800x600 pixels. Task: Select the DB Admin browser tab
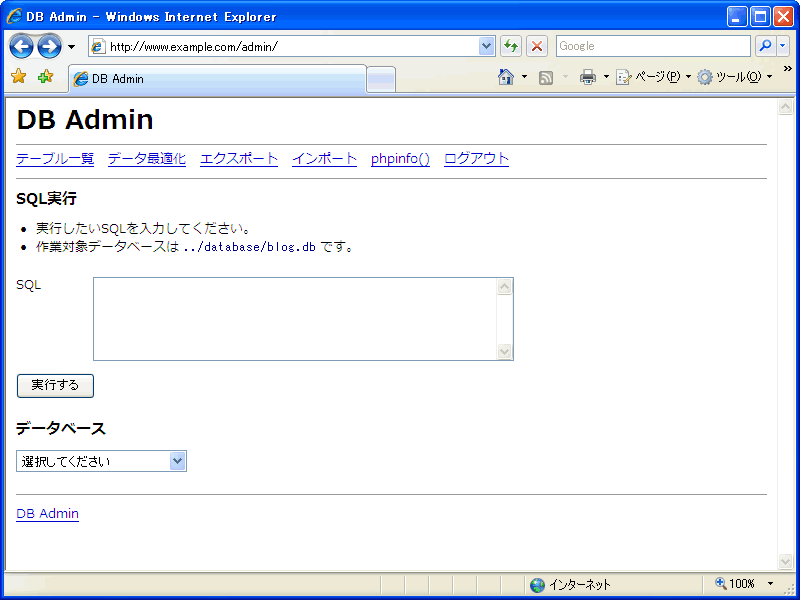216,79
